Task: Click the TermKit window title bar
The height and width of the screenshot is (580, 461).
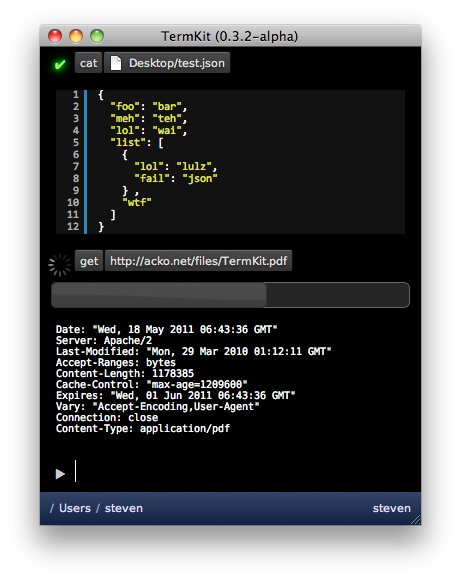Action: [x=230, y=36]
